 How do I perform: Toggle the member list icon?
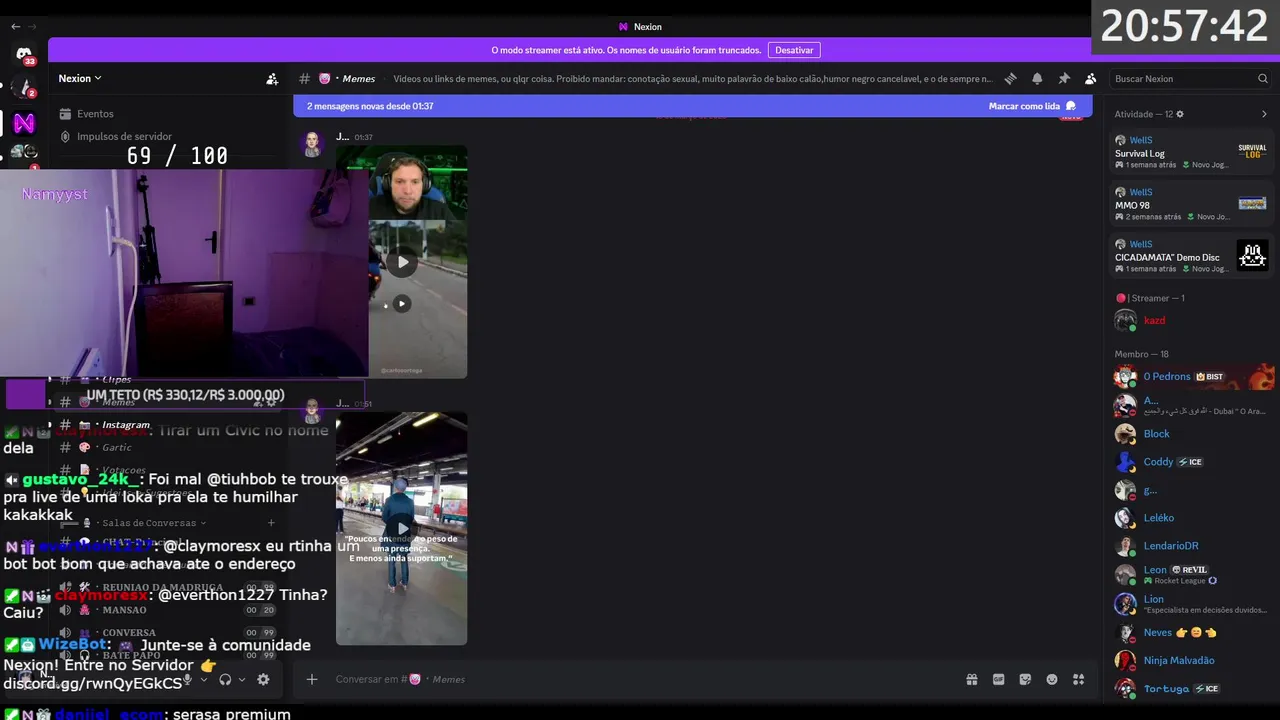[x=1090, y=79]
